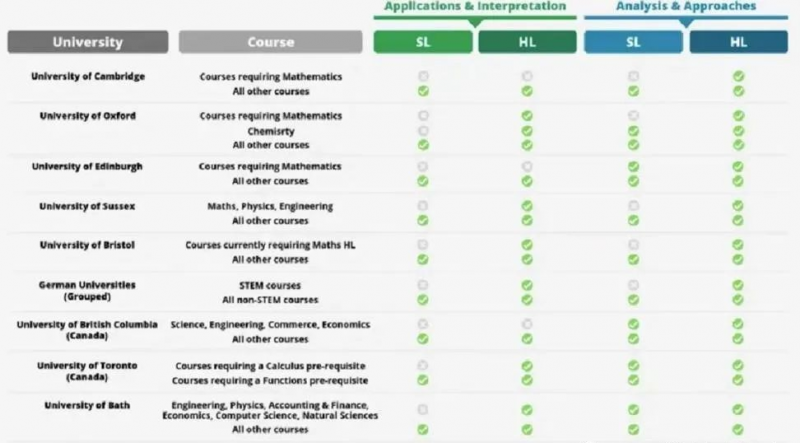Select the green Applications & Interpretation SL header
Screen dimensions: 800x443
[423, 42]
